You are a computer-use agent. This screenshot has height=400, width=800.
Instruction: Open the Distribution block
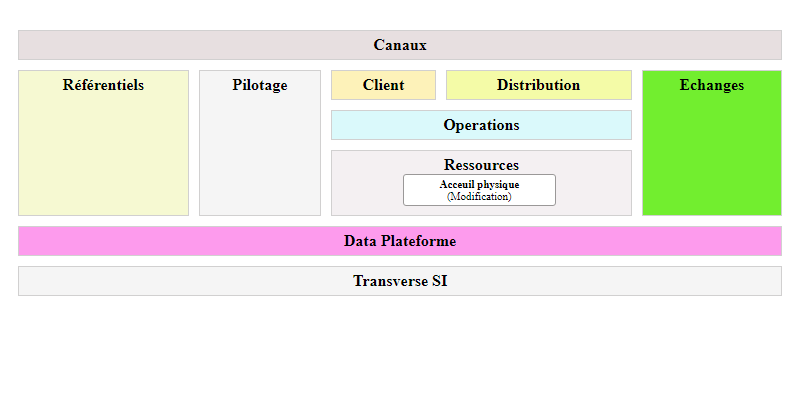click(x=538, y=85)
